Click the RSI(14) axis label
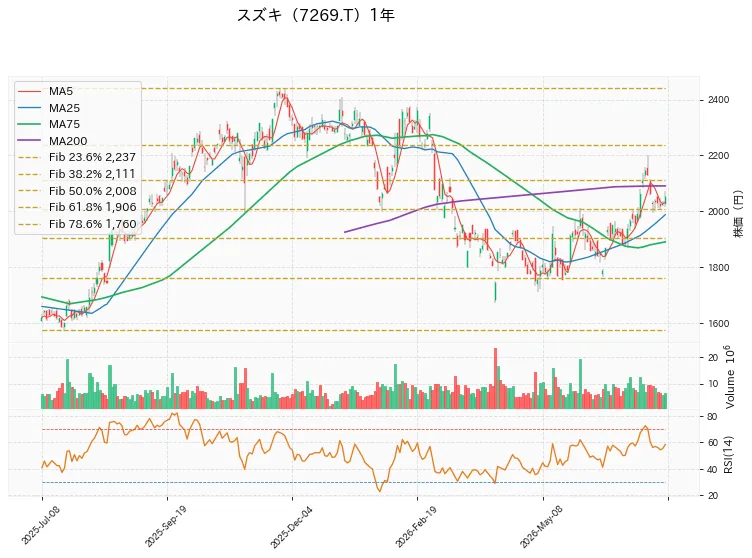752x558 pixels. (728, 455)
